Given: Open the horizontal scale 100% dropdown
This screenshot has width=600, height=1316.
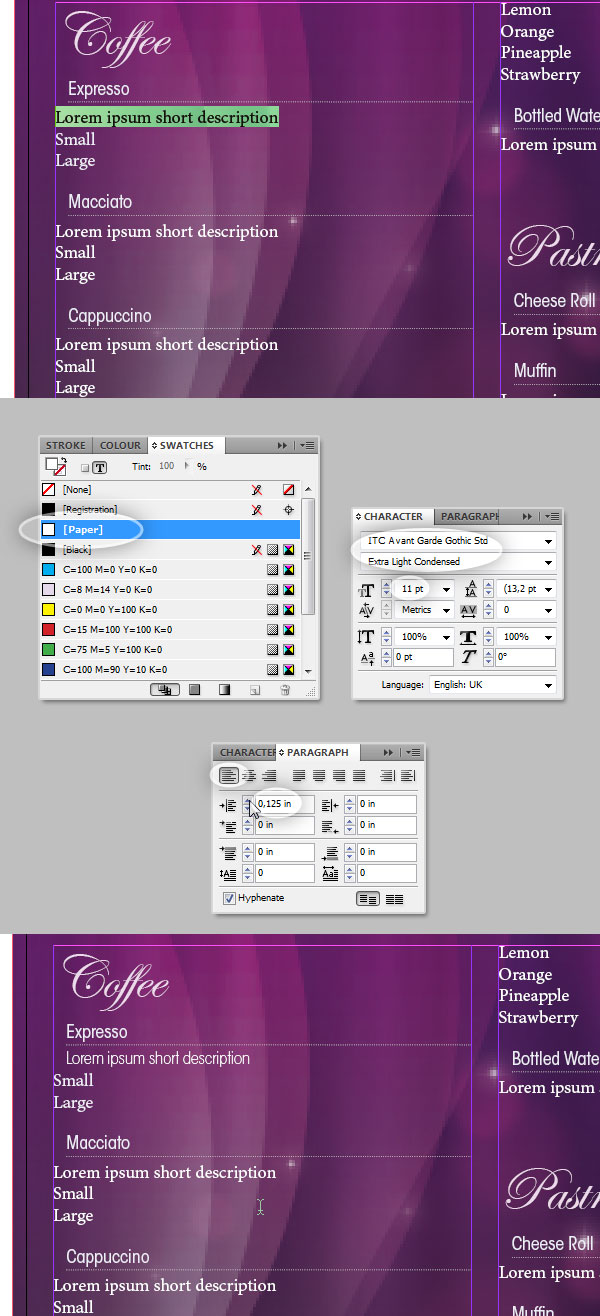Looking at the screenshot, I should tap(548, 637).
